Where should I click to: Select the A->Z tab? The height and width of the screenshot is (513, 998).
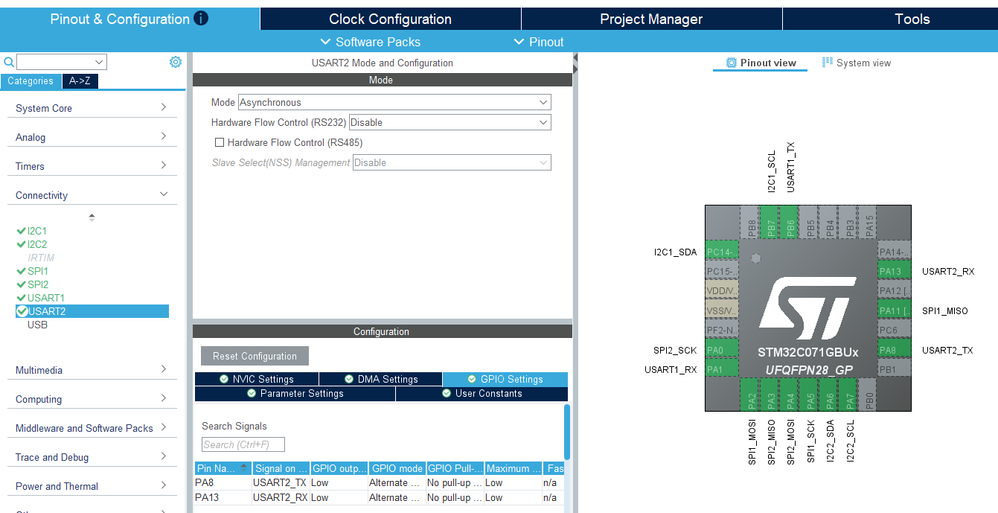pos(80,81)
